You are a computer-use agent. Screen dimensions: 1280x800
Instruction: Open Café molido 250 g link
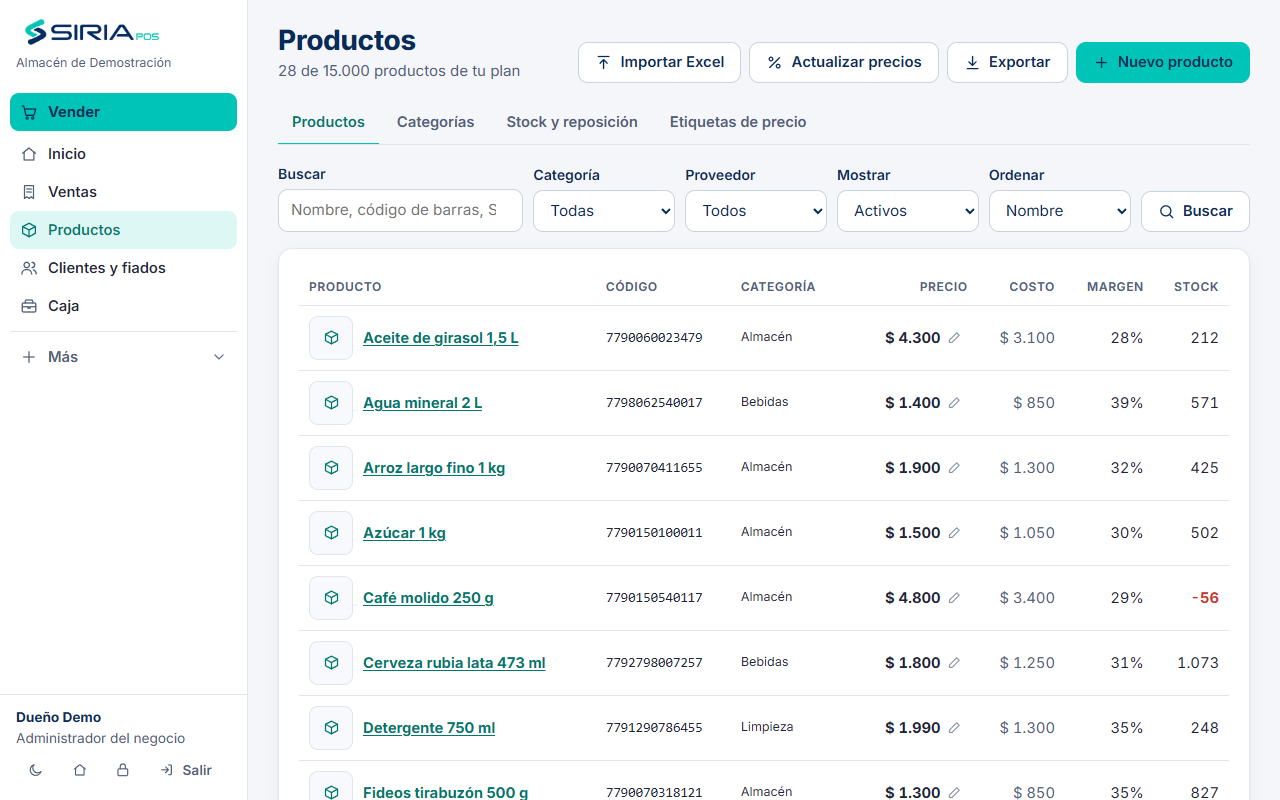pos(428,598)
